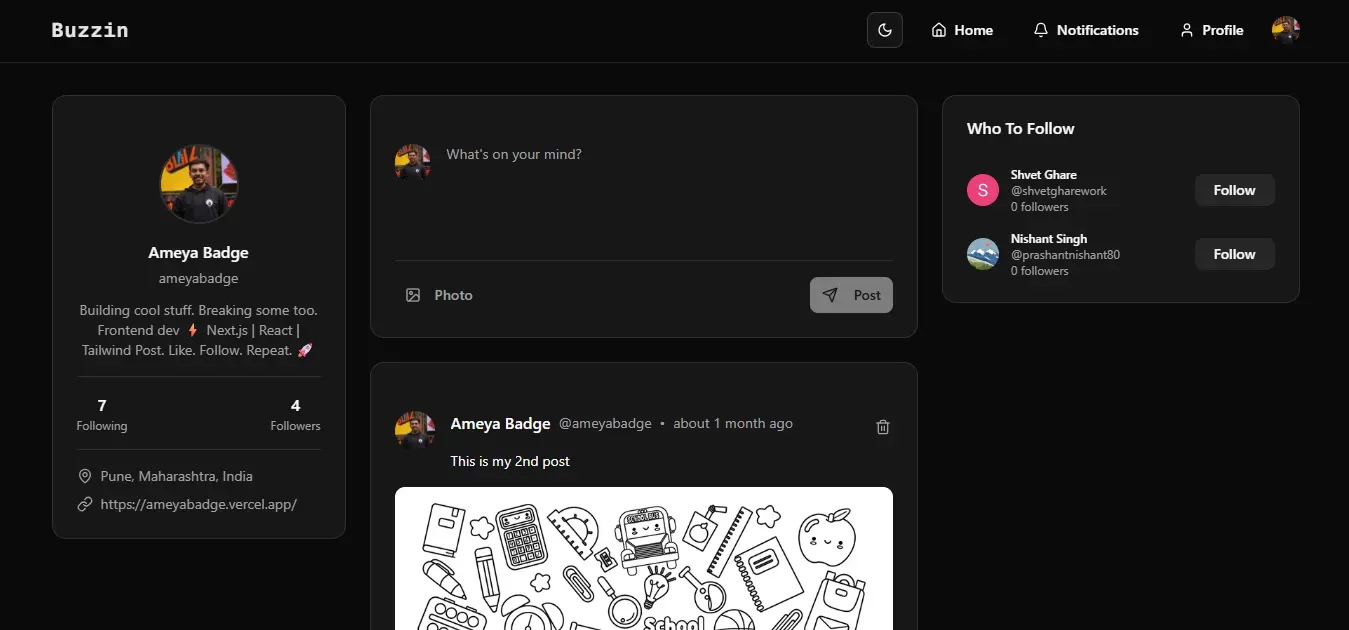
Task: Click the doodle image in the post
Action: click(644, 560)
